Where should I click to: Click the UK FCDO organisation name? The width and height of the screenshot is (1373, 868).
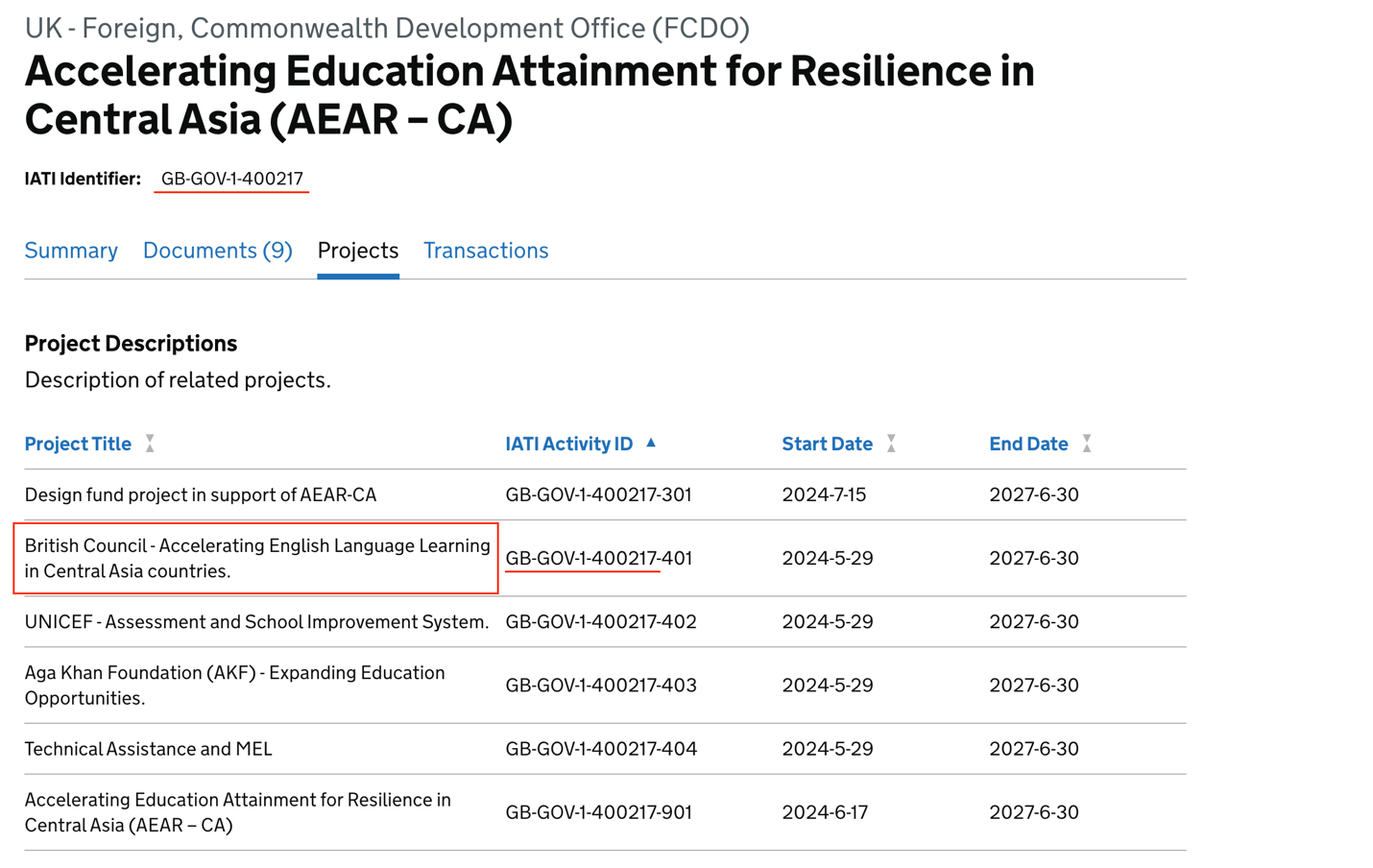pyautogui.click(x=387, y=28)
